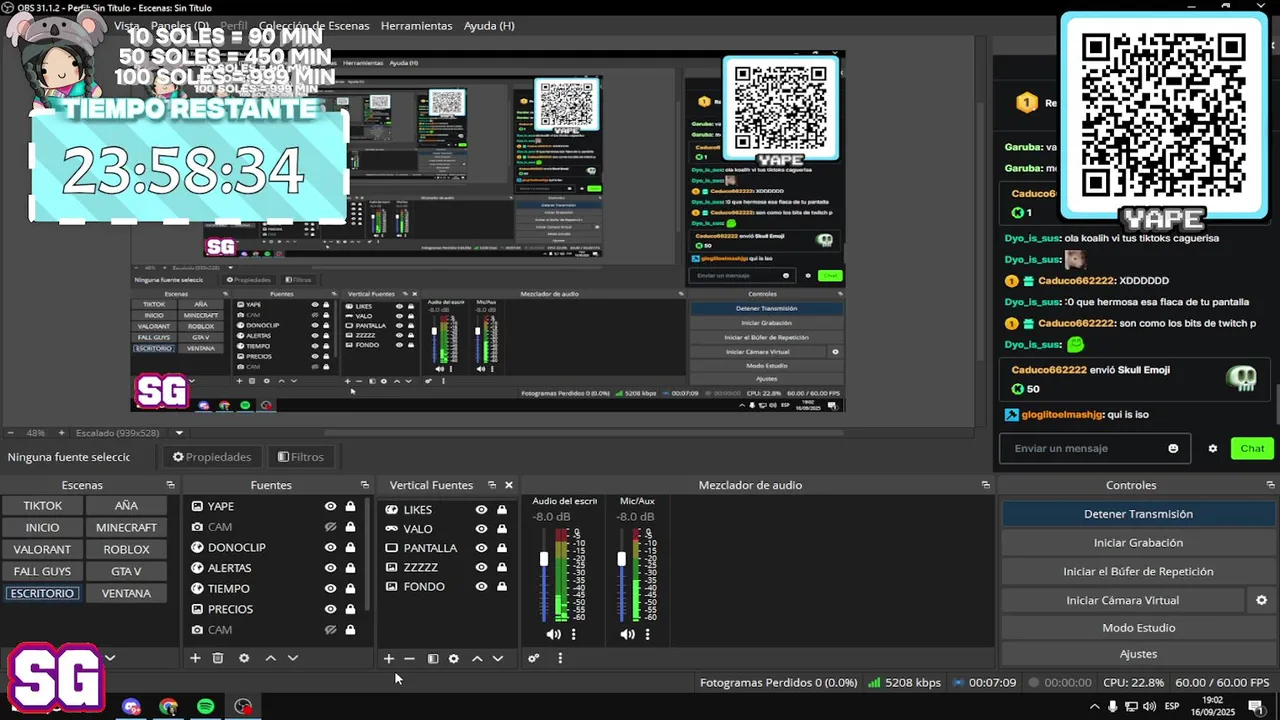The width and height of the screenshot is (1280, 720).
Task: Move source down in Fuentes toolbar
Action: [x=293, y=658]
